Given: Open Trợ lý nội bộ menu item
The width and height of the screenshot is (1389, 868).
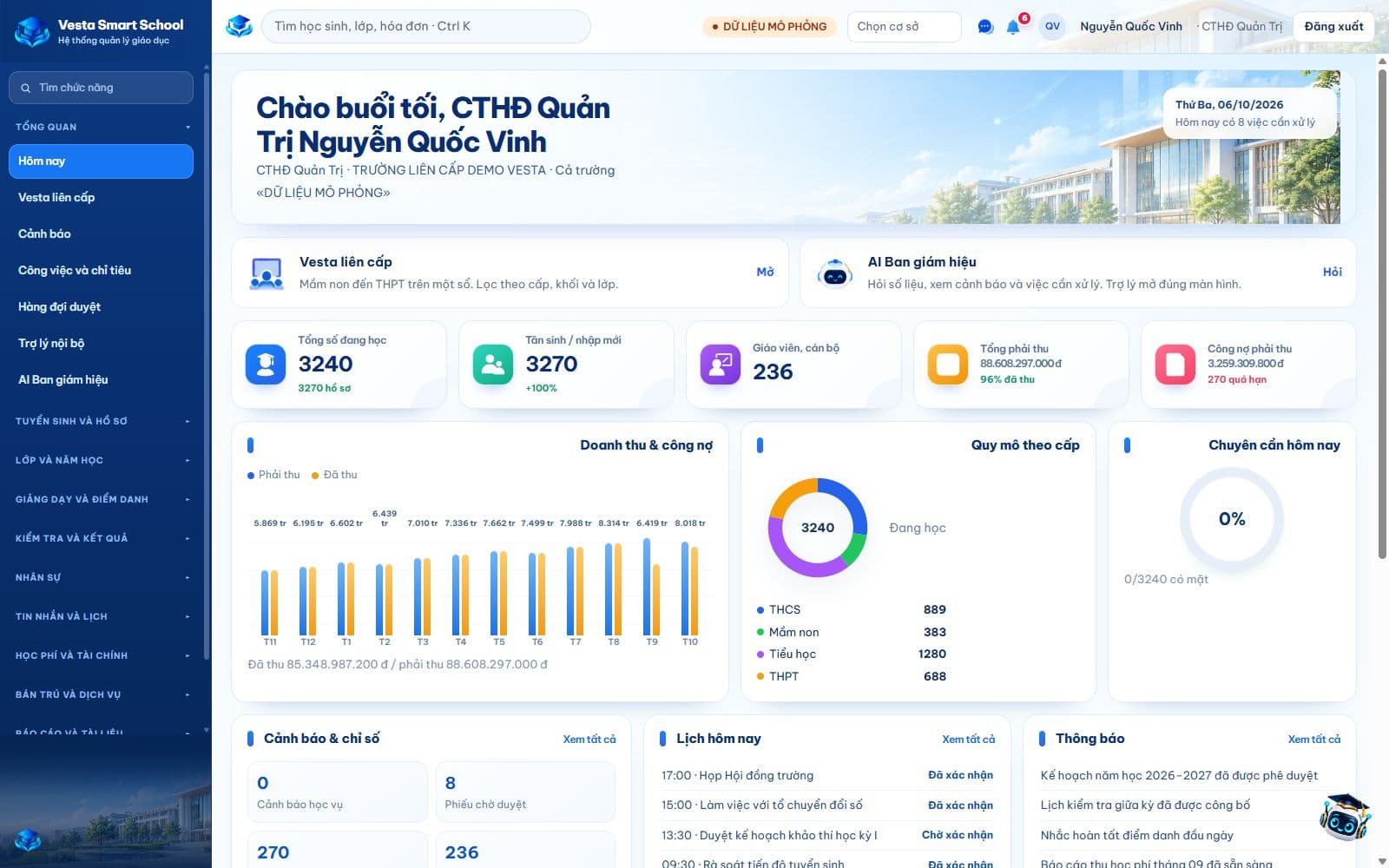Looking at the screenshot, I should click(x=101, y=344).
